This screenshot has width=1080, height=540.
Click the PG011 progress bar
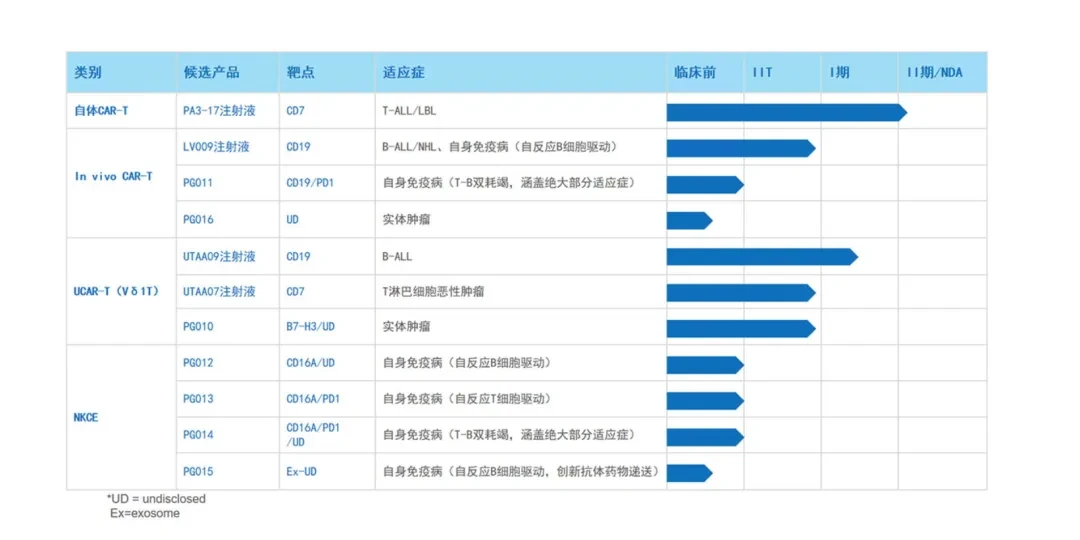(705, 185)
